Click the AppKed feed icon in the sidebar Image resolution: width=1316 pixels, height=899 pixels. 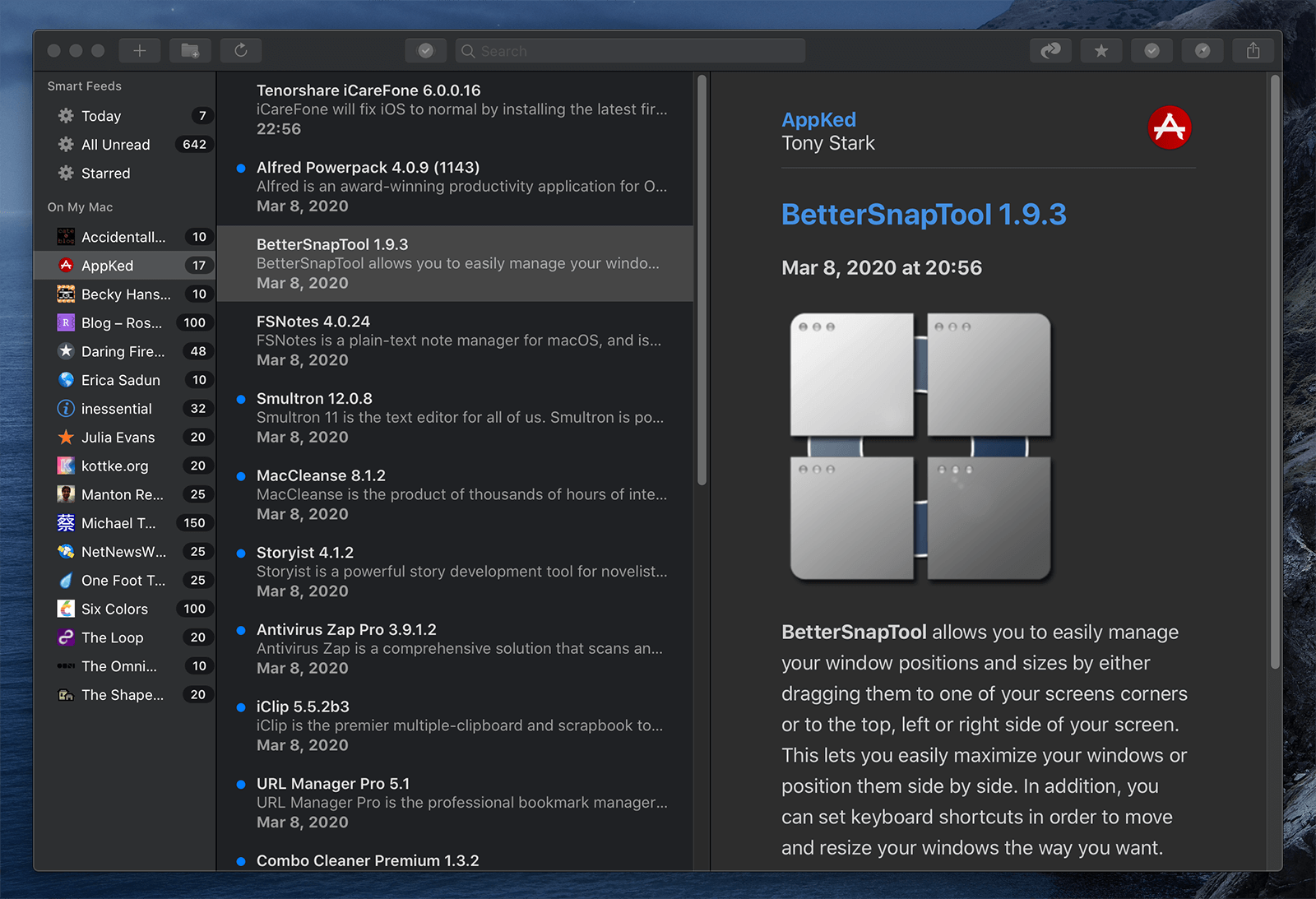66,266
